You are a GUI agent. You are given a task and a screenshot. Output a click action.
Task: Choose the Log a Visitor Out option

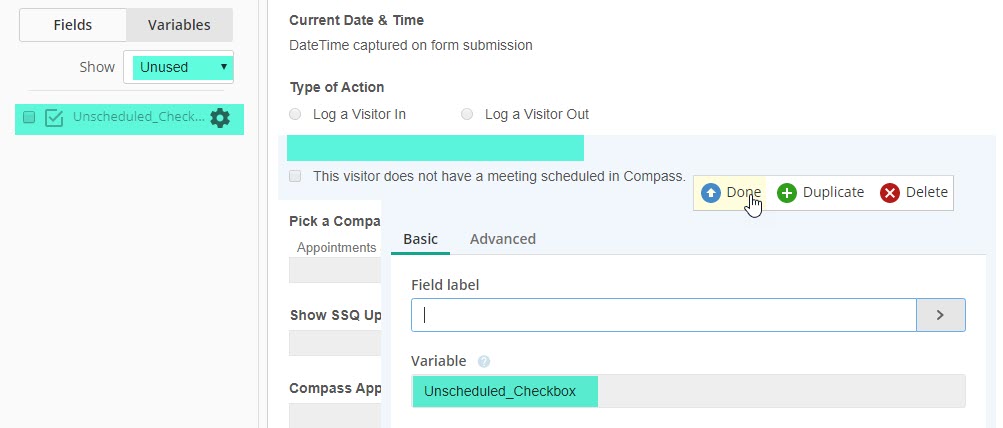467,114
